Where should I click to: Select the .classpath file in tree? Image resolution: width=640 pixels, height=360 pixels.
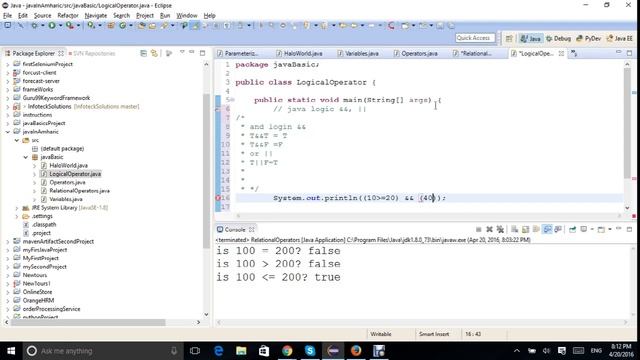(x=44, y=224)
